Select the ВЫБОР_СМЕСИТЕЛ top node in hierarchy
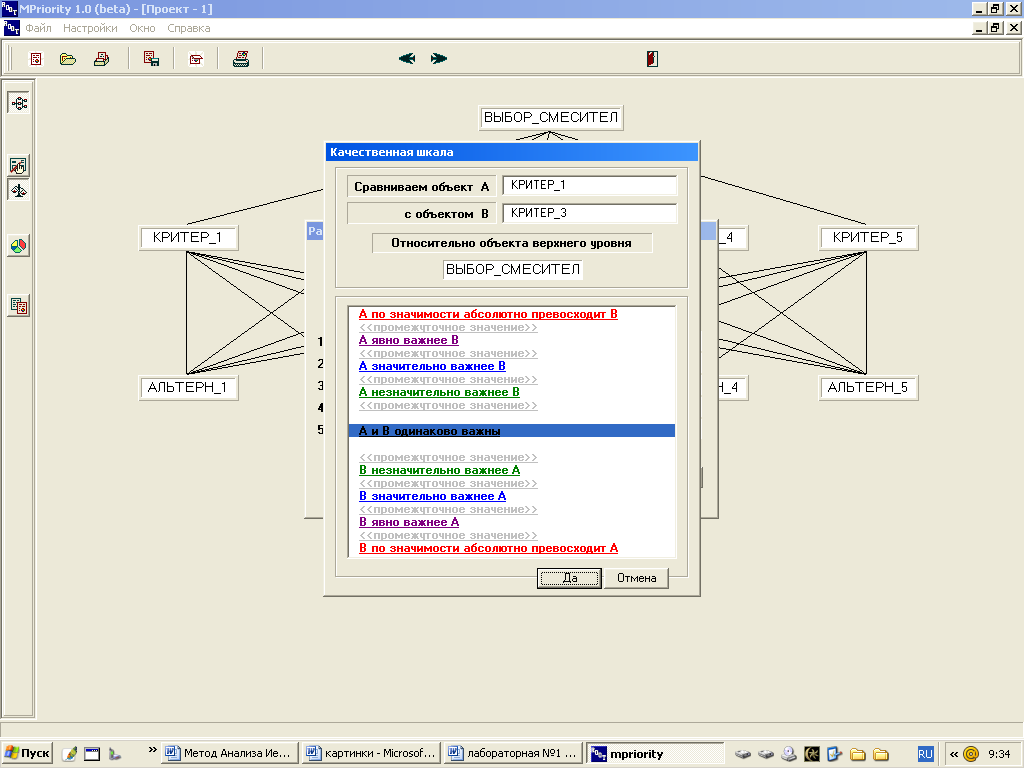This screenshot has height=768, width=1024. [x=551, y=118]
